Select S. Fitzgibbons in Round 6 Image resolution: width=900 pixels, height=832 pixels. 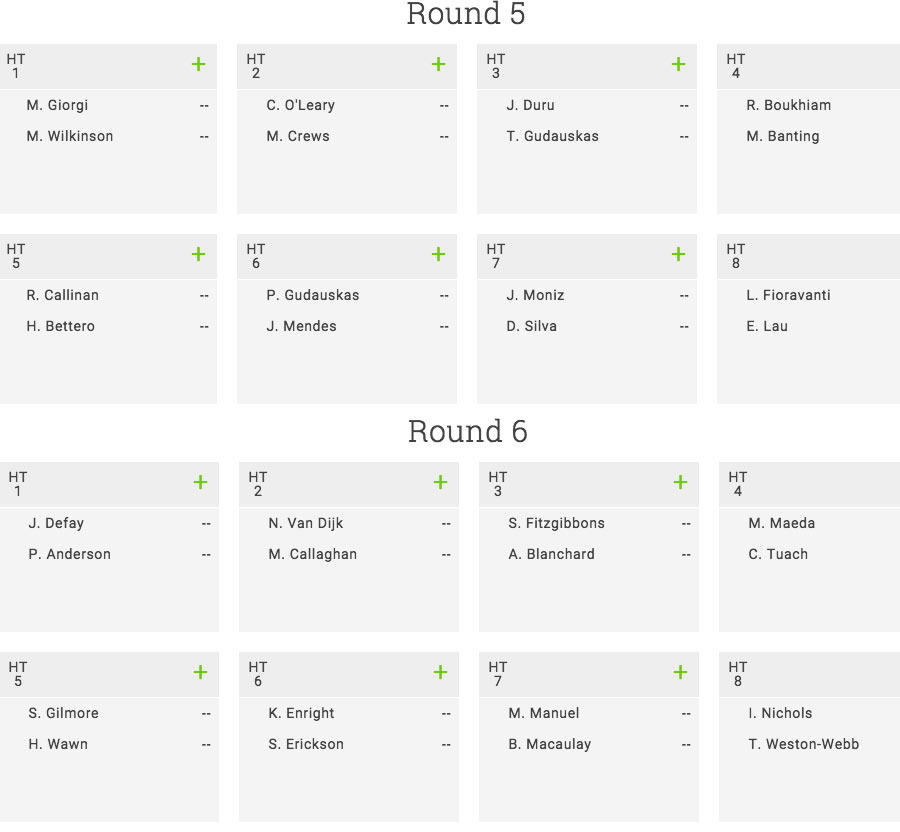click(556, 523)
